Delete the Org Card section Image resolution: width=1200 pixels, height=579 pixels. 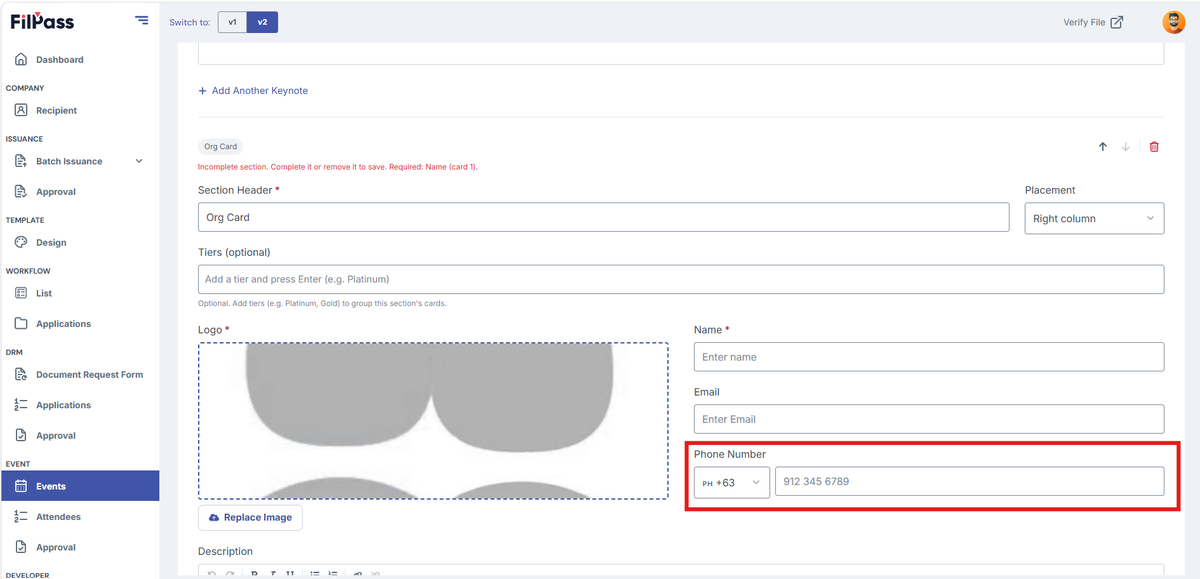1154,147
